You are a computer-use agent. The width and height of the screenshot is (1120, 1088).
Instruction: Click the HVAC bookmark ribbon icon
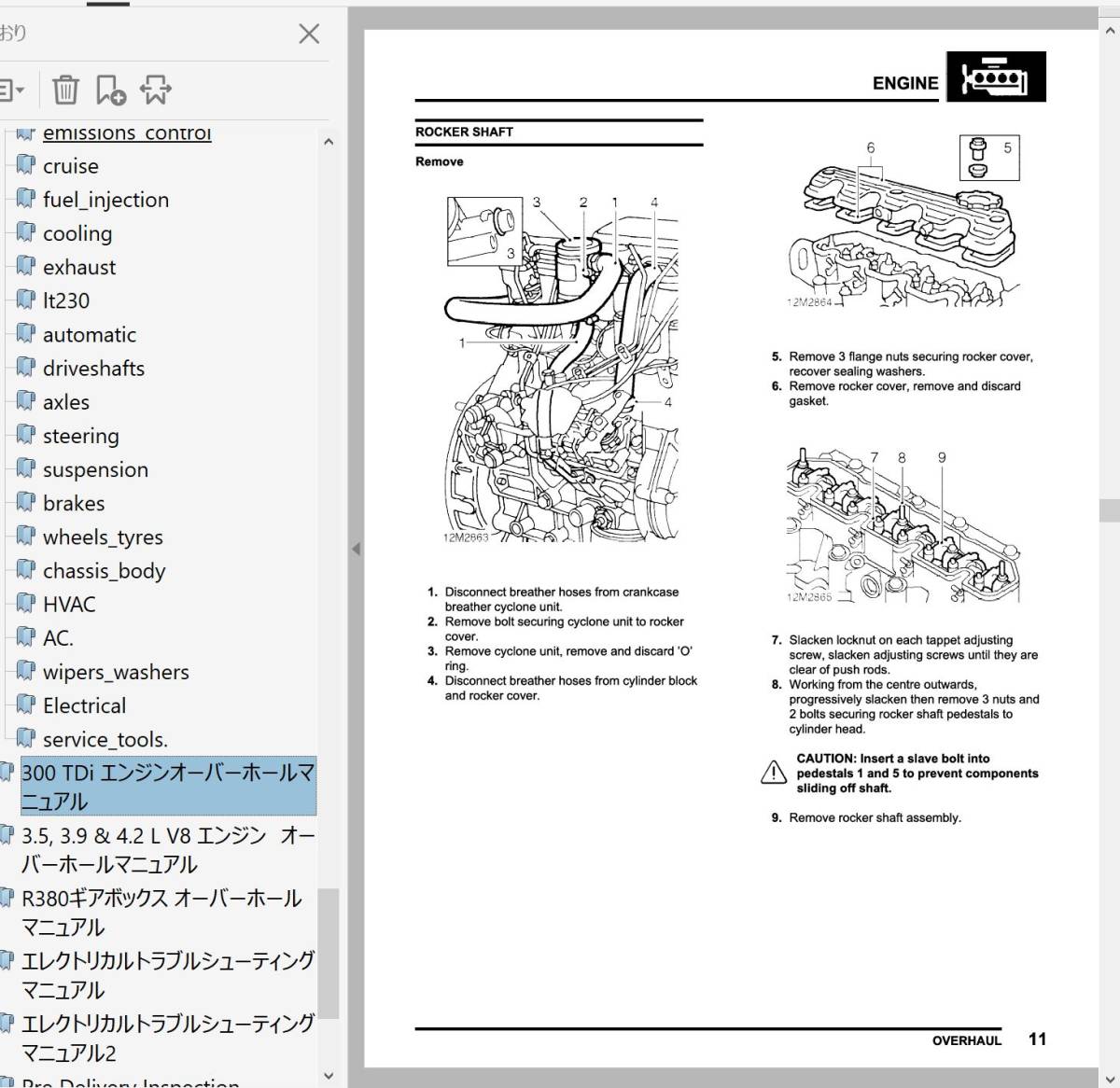26,604
